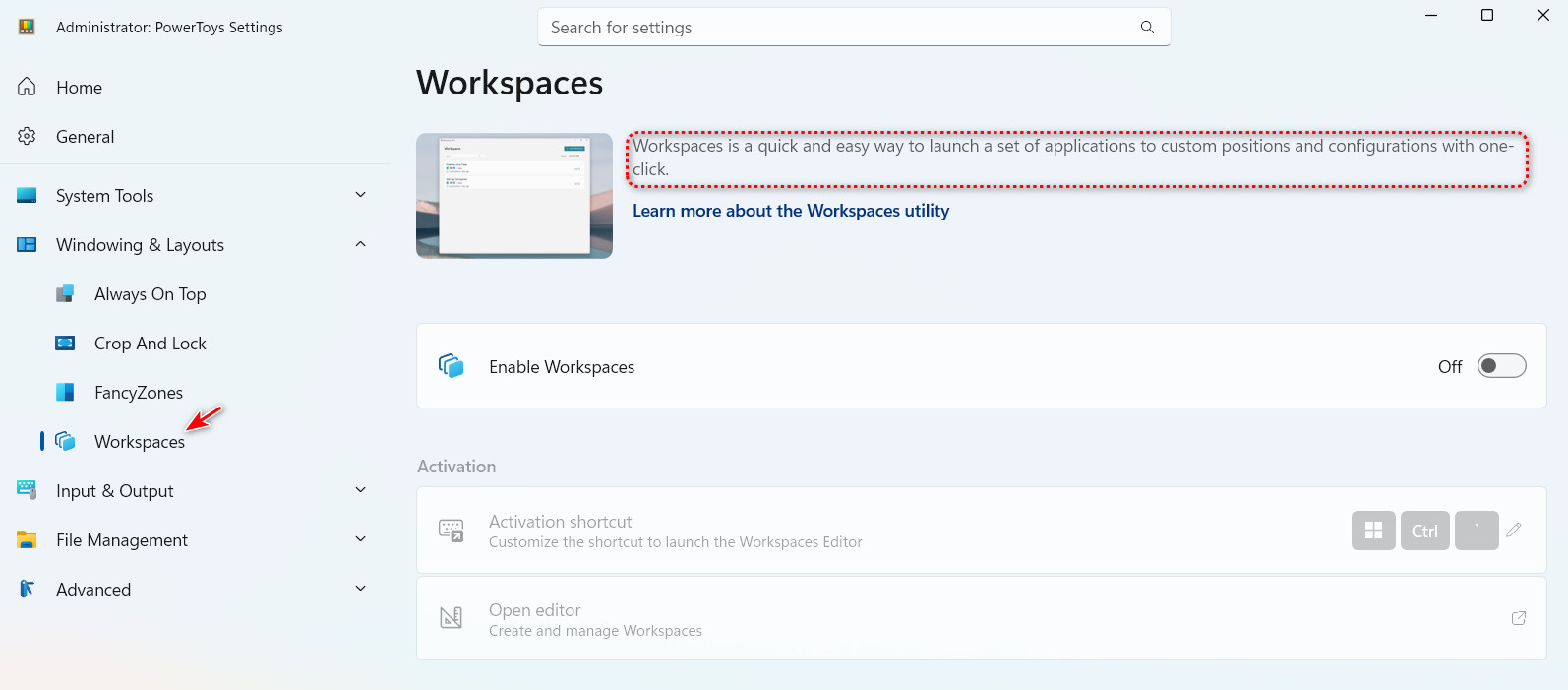The height and width of the screenshot is (690, 1568).
Task: Click the pencil edit shortcut icon
Action: (1514, 531)
